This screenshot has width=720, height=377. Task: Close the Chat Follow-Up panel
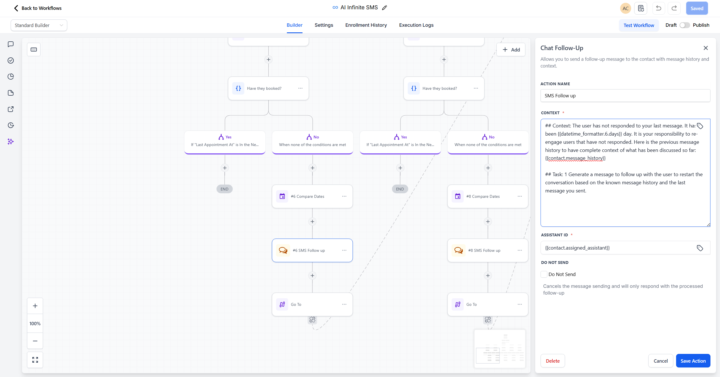pos(706,48)
